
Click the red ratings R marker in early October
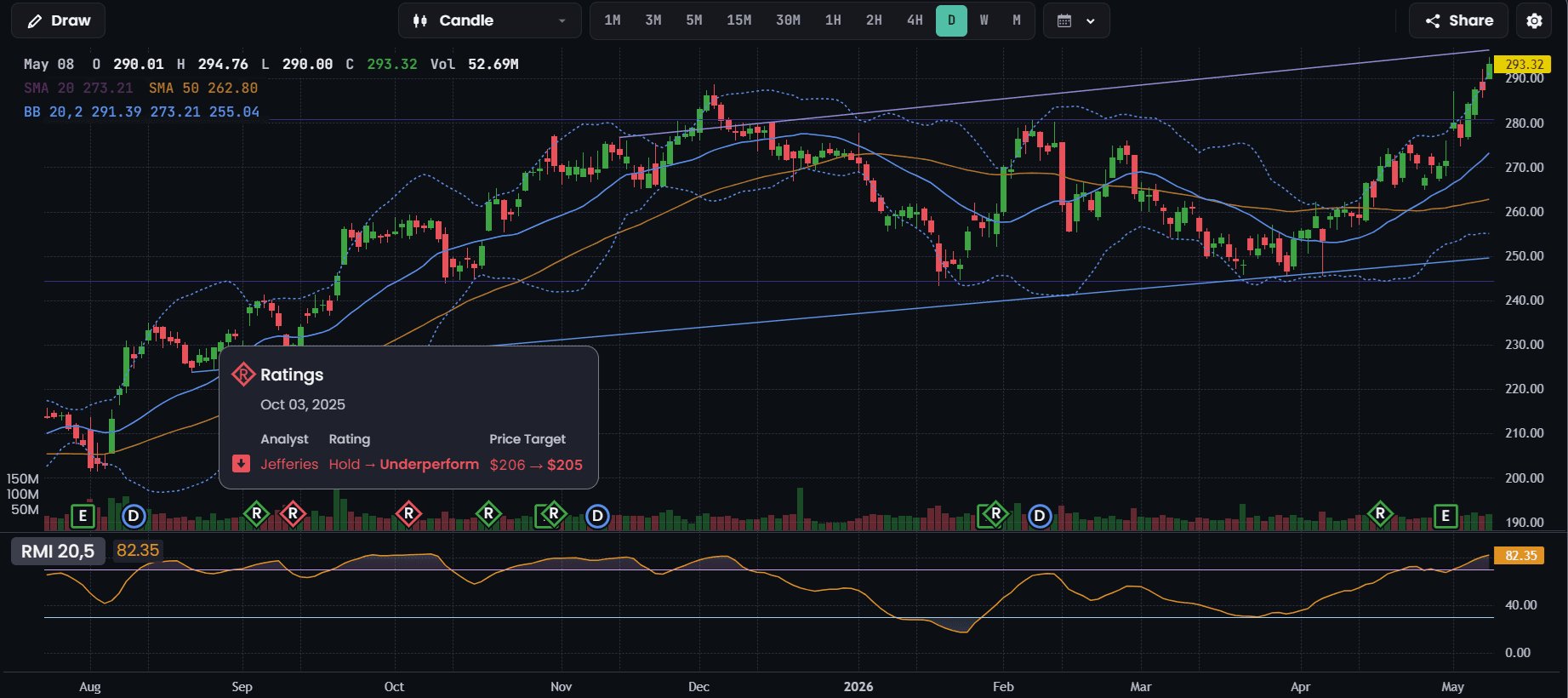408,513
